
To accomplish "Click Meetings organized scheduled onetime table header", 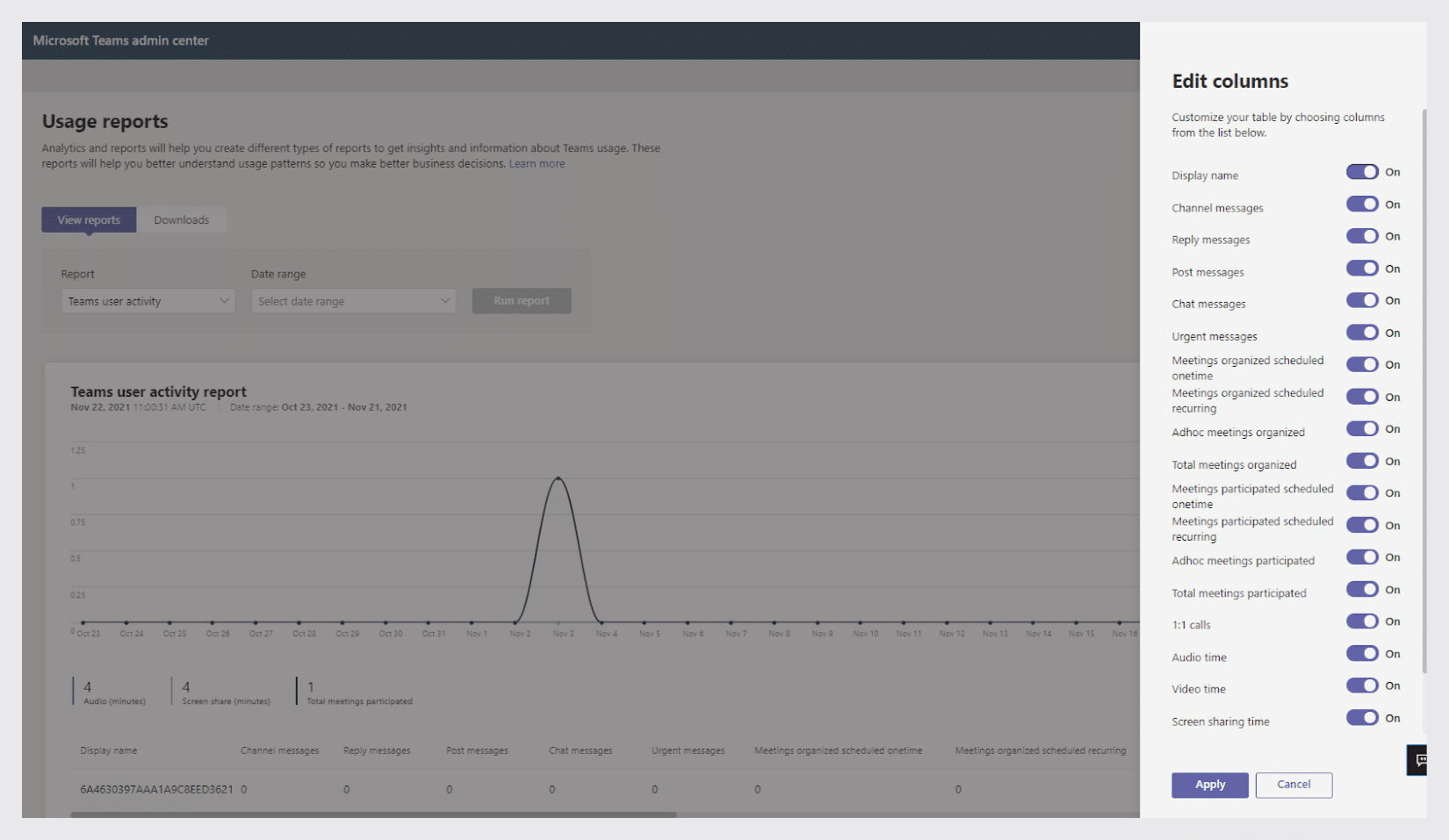I will (838, 750).
